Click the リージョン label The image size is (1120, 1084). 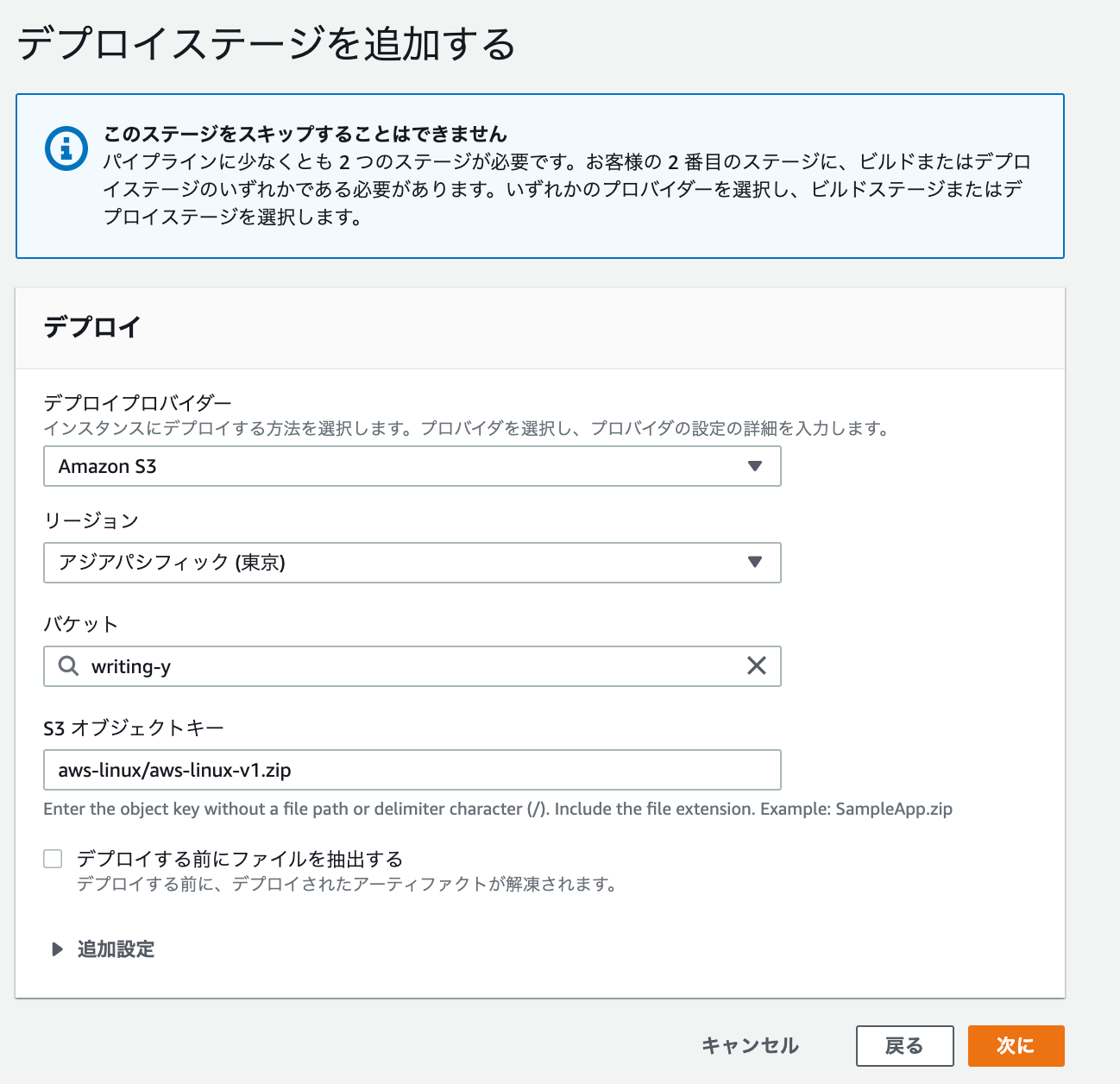point(91,520)
